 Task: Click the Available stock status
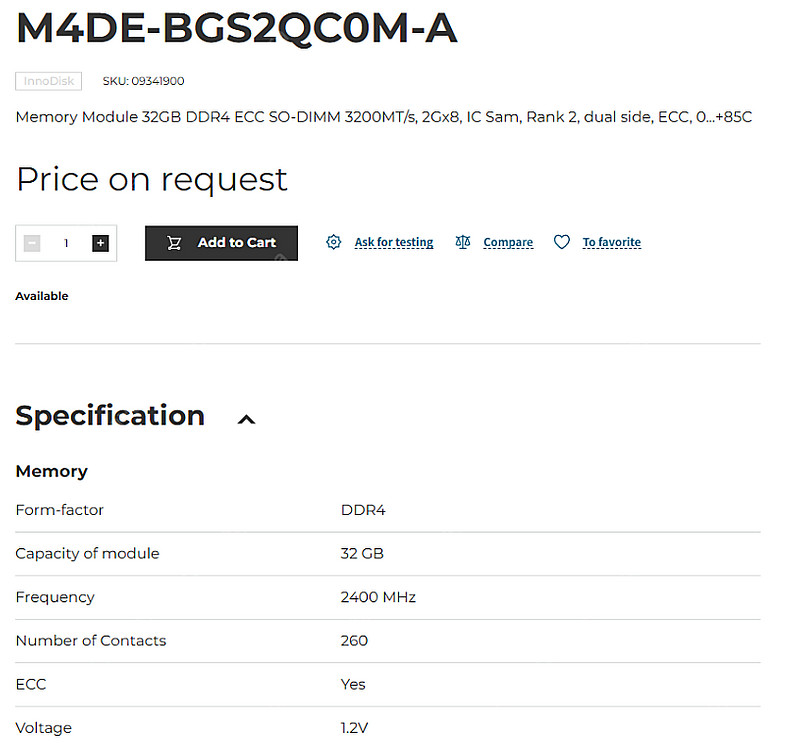click(x=42, y=296)
